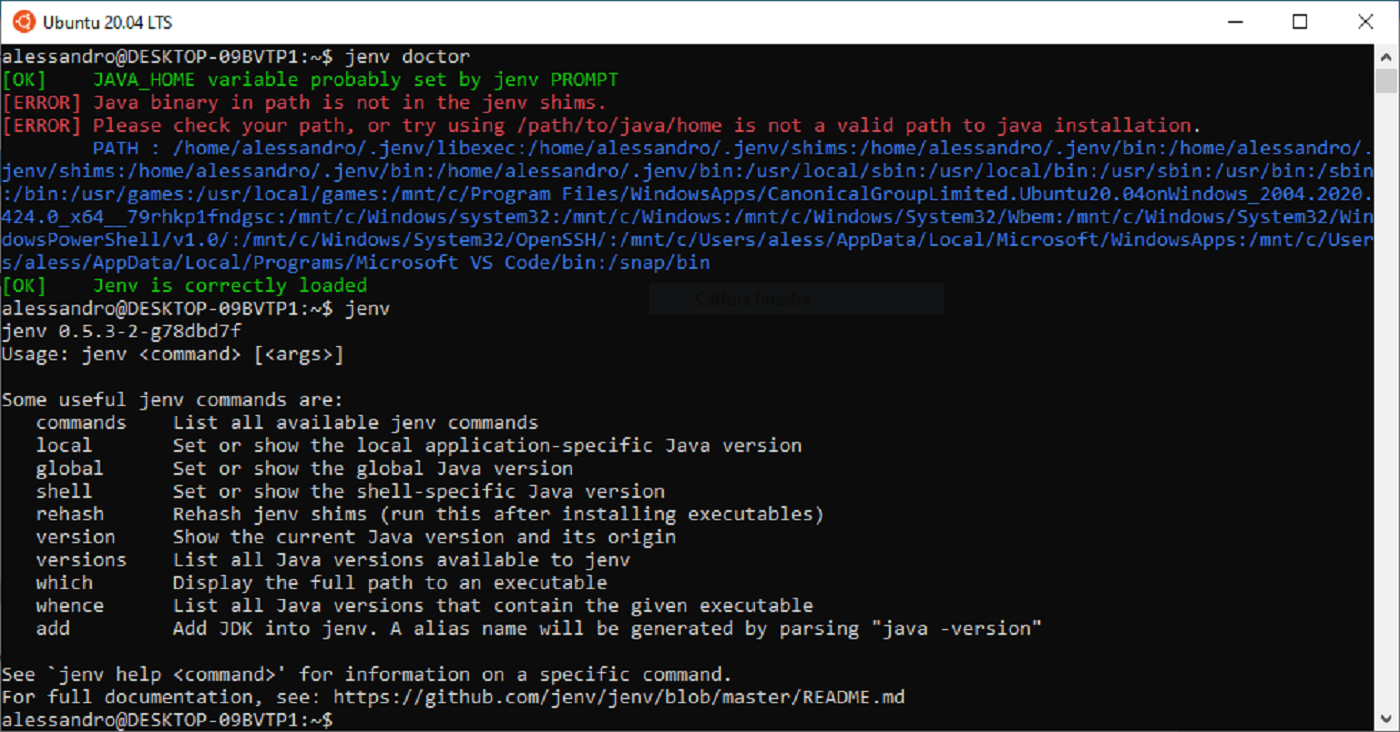Click the red "Java binary in path" error line
Viewport: 1400px width, 732px height.
[349, 103]
